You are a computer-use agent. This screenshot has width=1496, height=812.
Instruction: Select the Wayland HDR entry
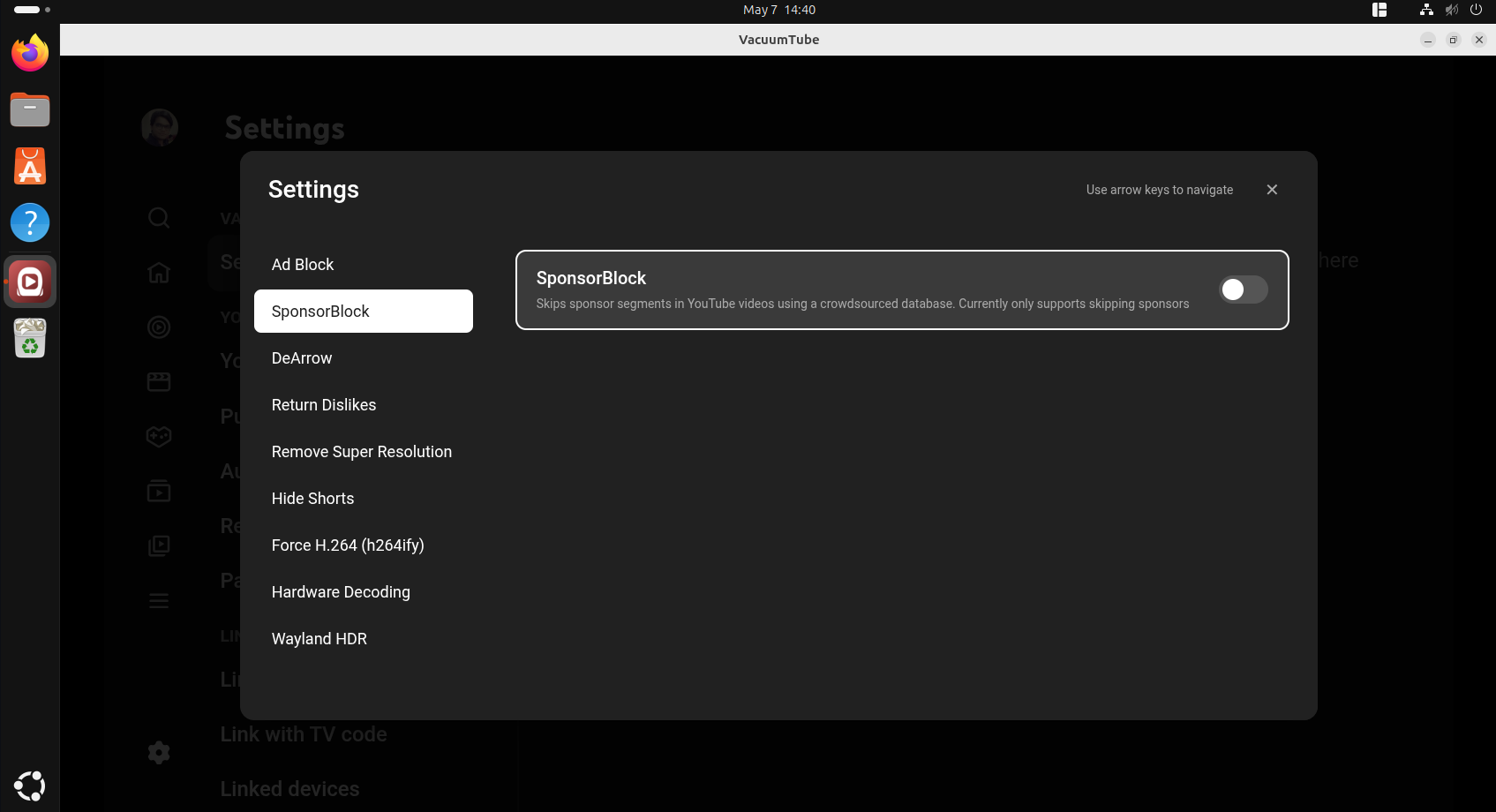pos(364,639)
